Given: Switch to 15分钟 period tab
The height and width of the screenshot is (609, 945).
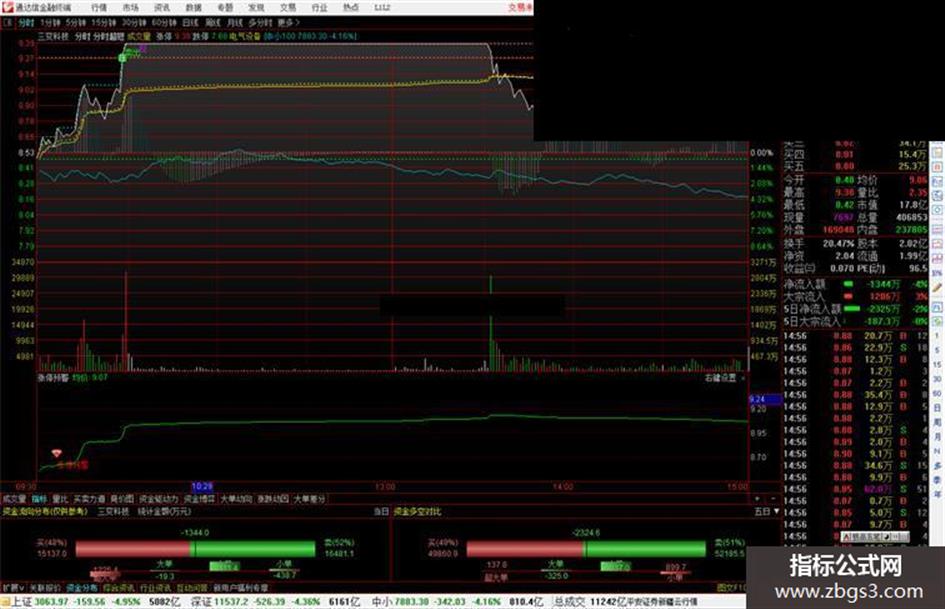Looking at the screenshot, I should click(104, 23).
